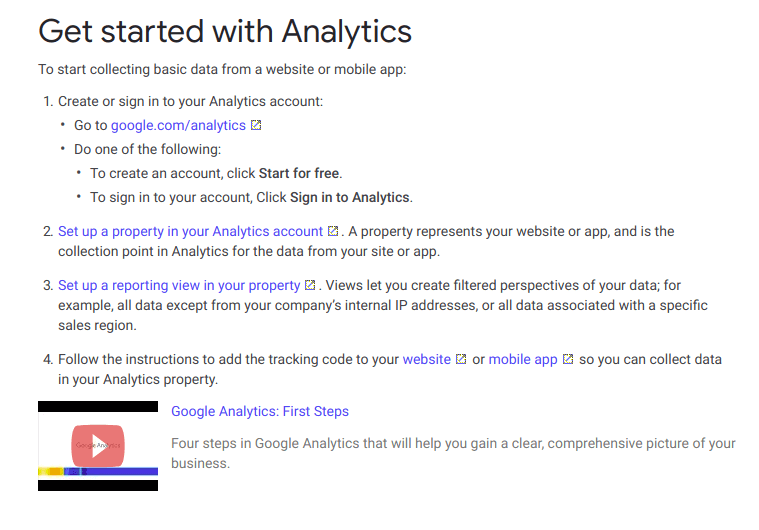Play the Google Analytics First Steps video

tap(98, 446)
